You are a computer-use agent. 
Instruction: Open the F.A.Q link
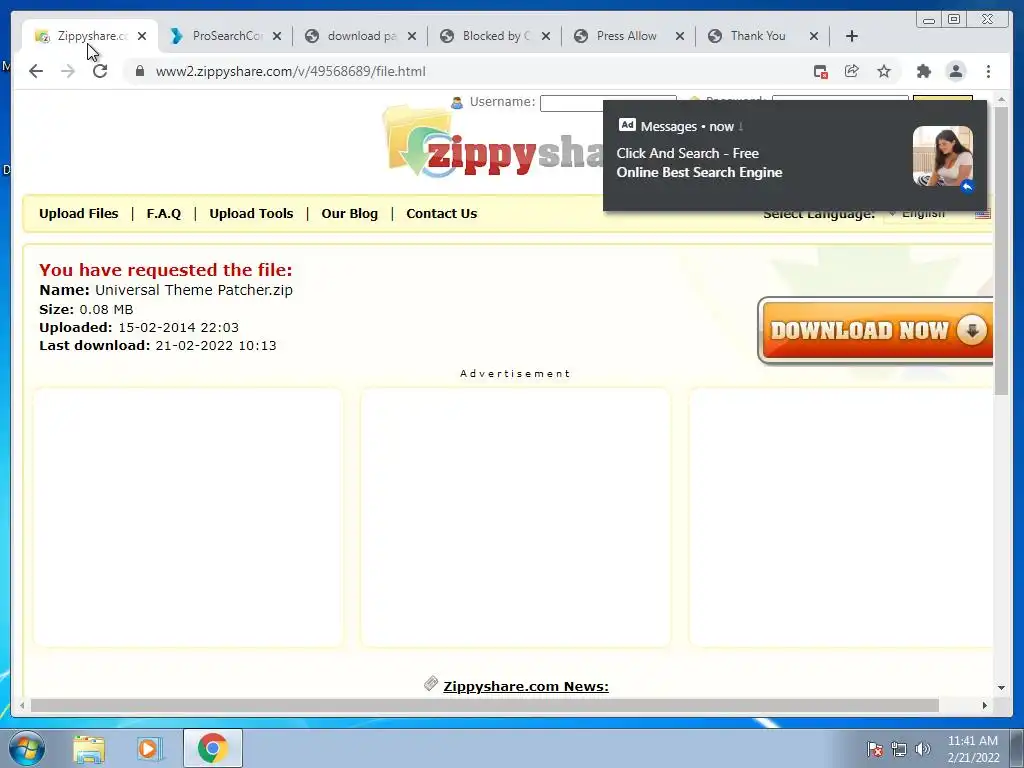[163, 214]
